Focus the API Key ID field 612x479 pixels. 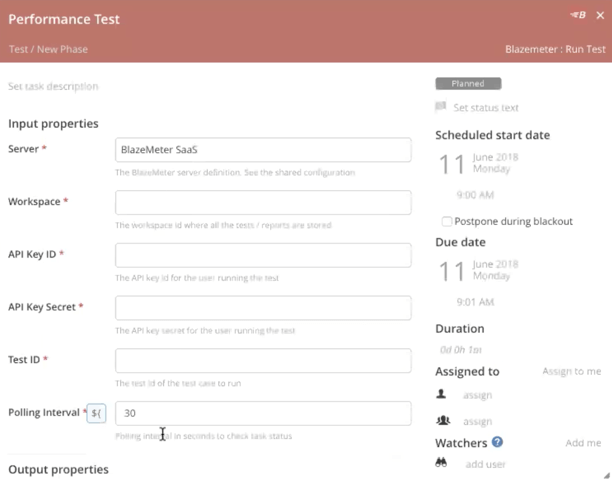pyautogui.click(x=263, y=255)
